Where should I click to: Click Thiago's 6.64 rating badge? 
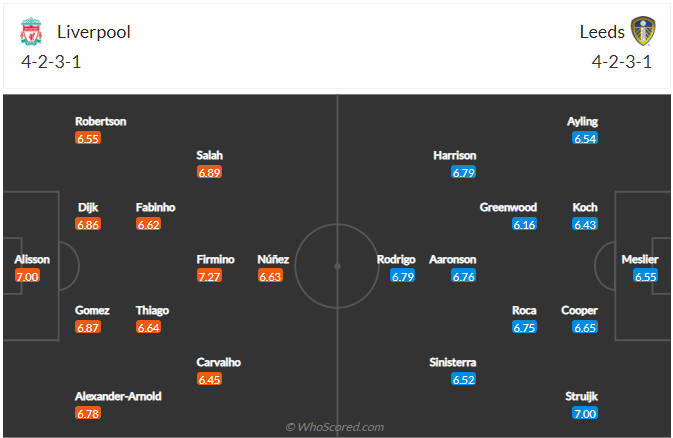pyautogui.click(x=148, y=328)
